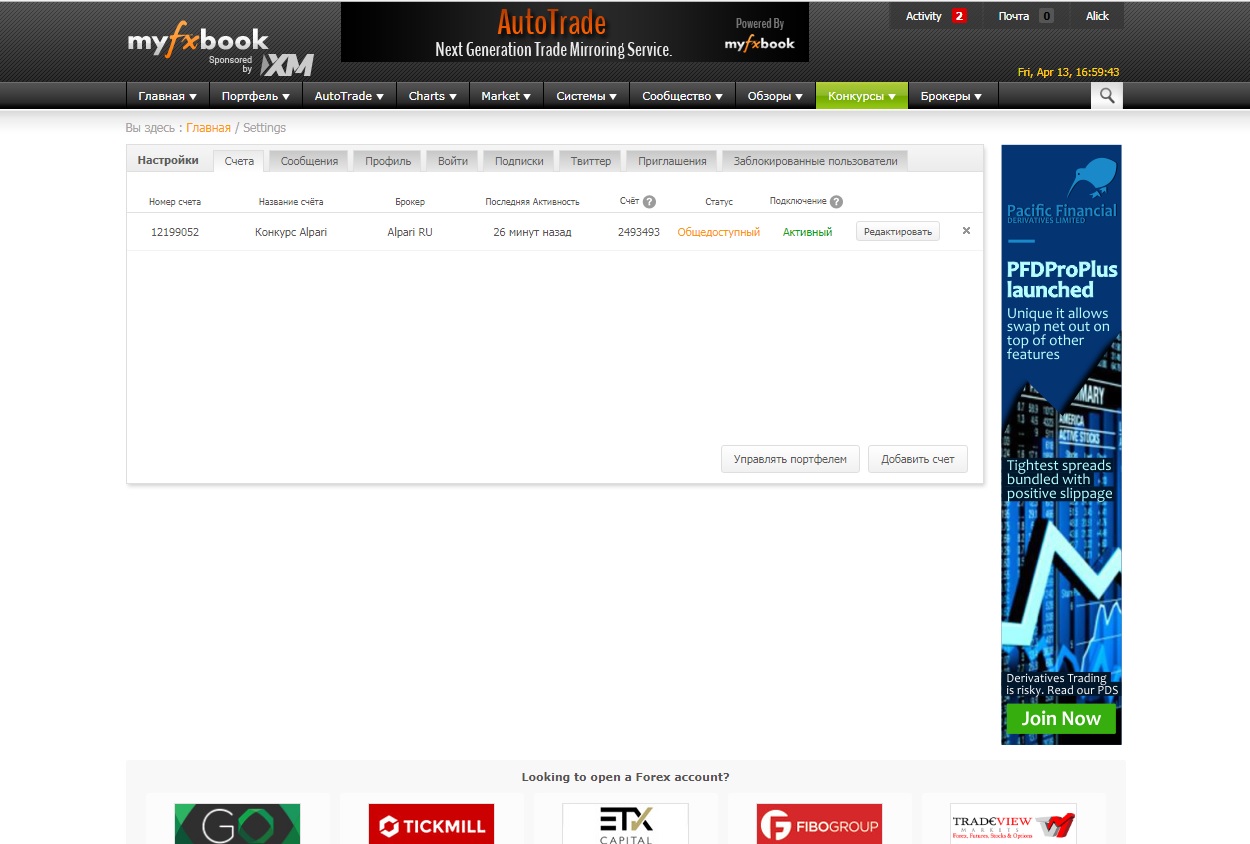Click the XM sponsor logo
Screen dimensions: 1250x844
point(287,65)
